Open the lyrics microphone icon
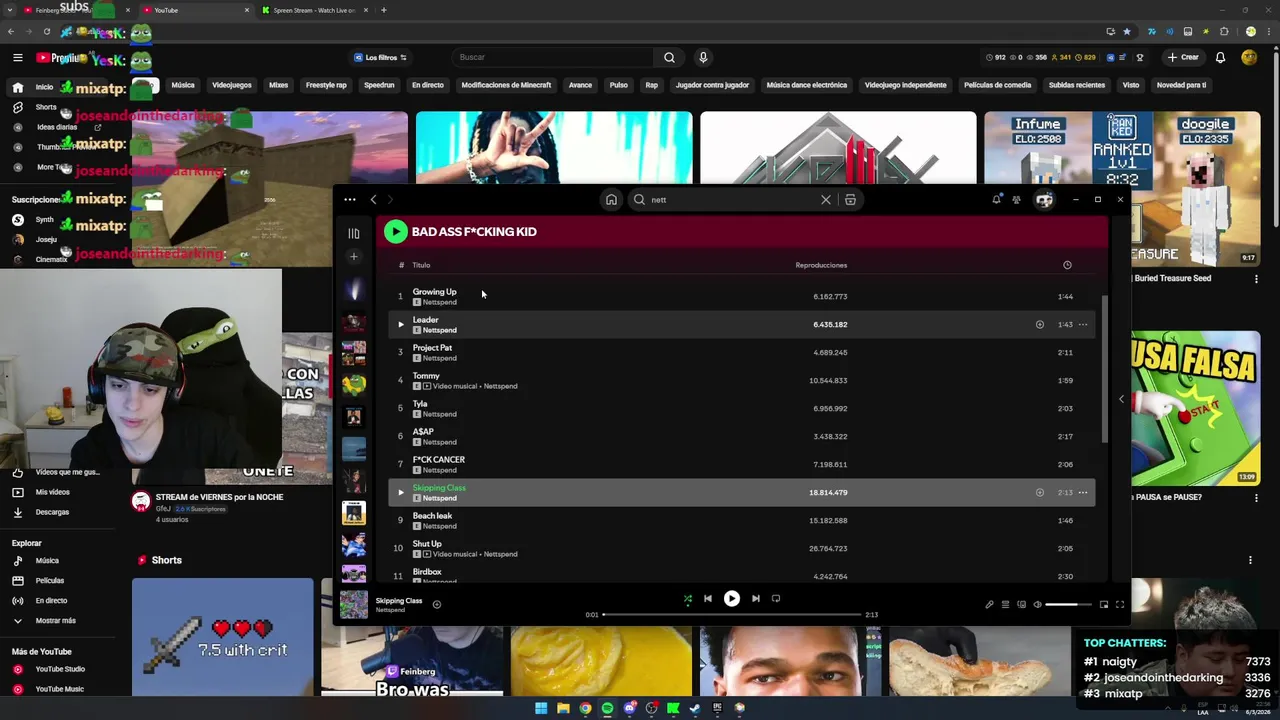Image resolution: width=1280 pixels, height=720 pixels. (989, 604)
